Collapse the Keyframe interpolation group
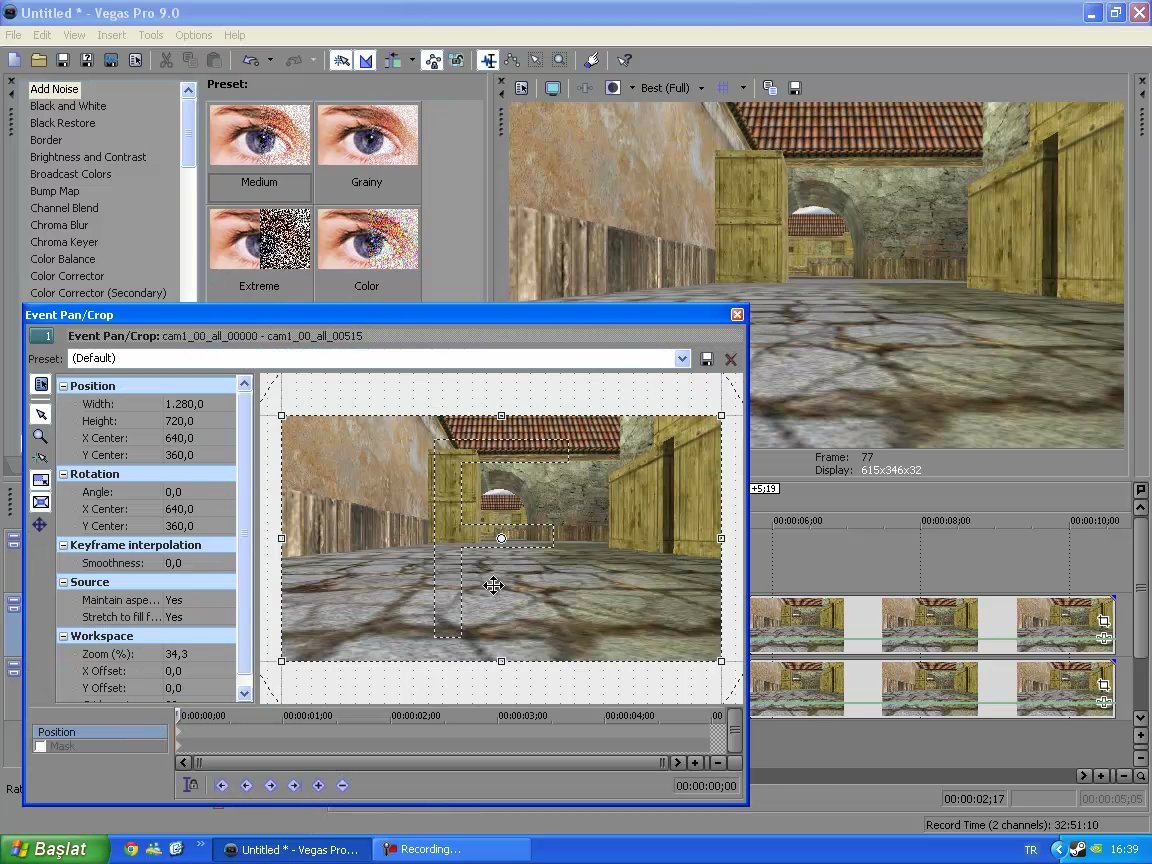Viewport: 1152px width, 864px height. point(63,545)
